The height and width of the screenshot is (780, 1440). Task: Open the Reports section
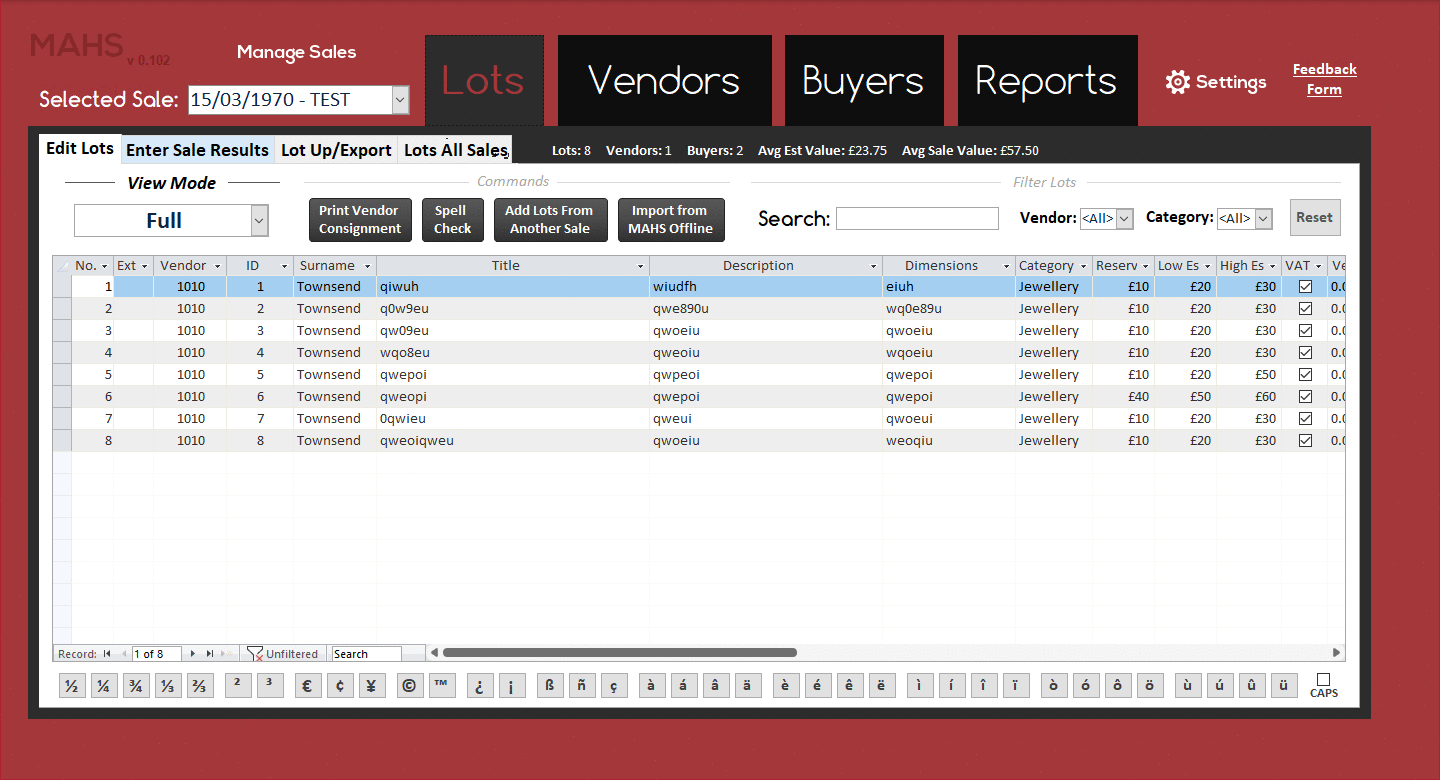(x=1047, y=81)
